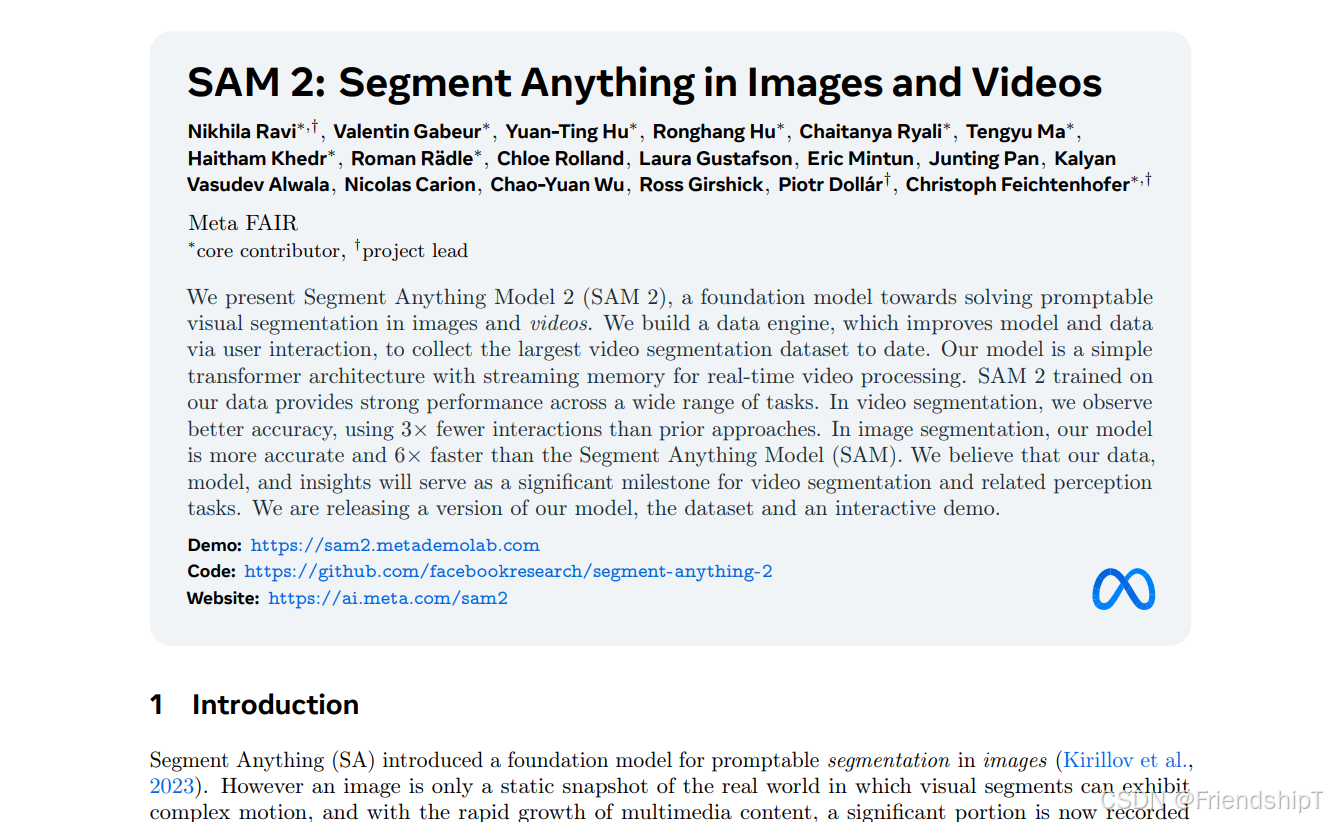Visit the ai.meta.com/sam2 website link
This screenshot has width=1327, height=822.
click(x=388, y=597)
